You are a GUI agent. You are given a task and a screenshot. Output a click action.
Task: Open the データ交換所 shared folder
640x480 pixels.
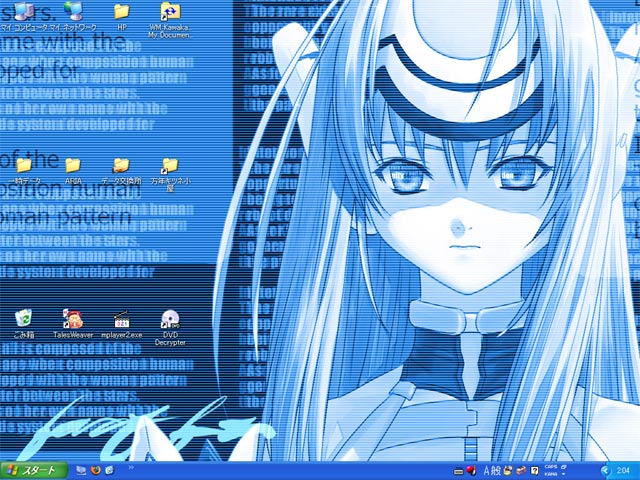[121, 171]
